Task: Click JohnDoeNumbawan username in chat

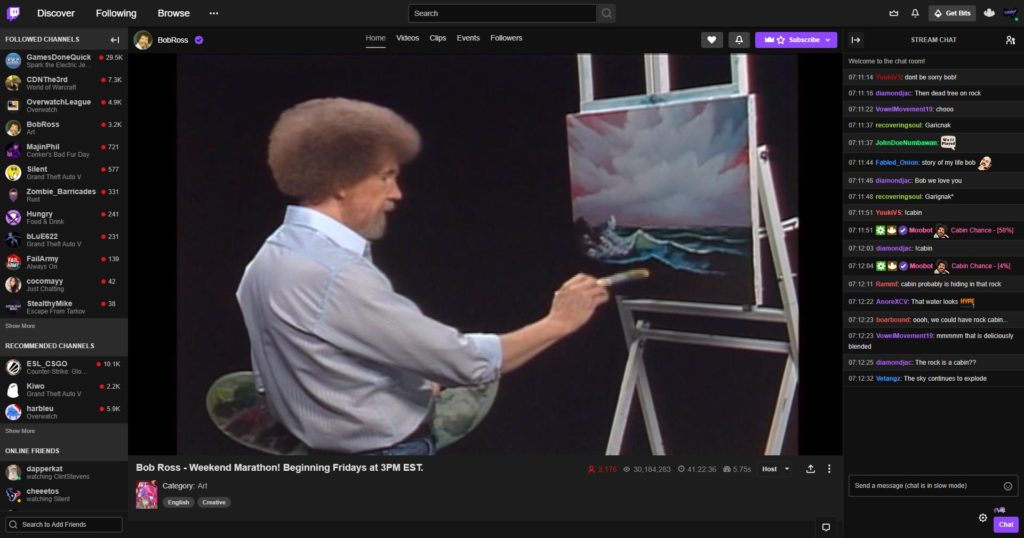Action: click(906, 142)
